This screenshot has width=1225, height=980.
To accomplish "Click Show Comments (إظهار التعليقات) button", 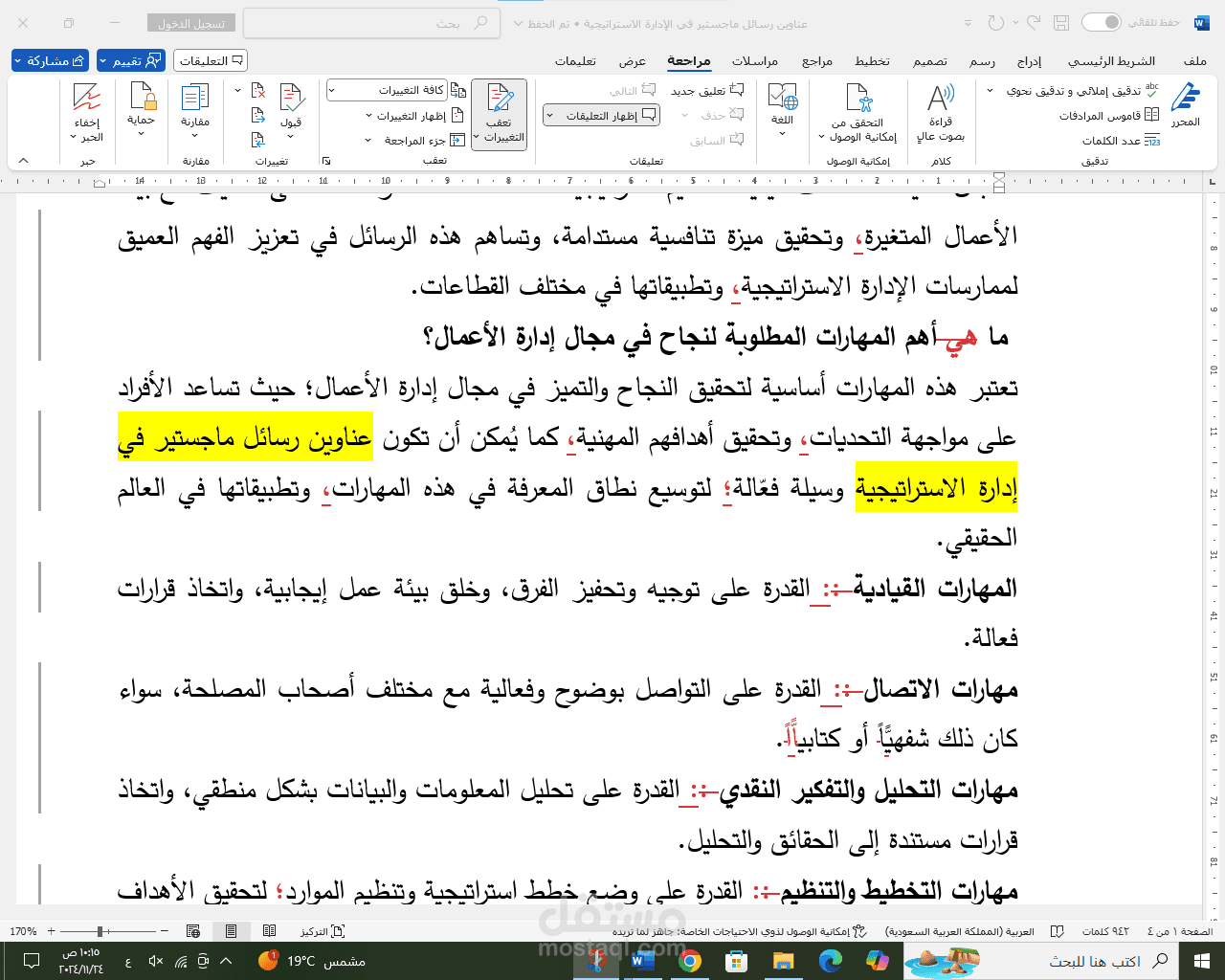I will [x=602, y=116].
